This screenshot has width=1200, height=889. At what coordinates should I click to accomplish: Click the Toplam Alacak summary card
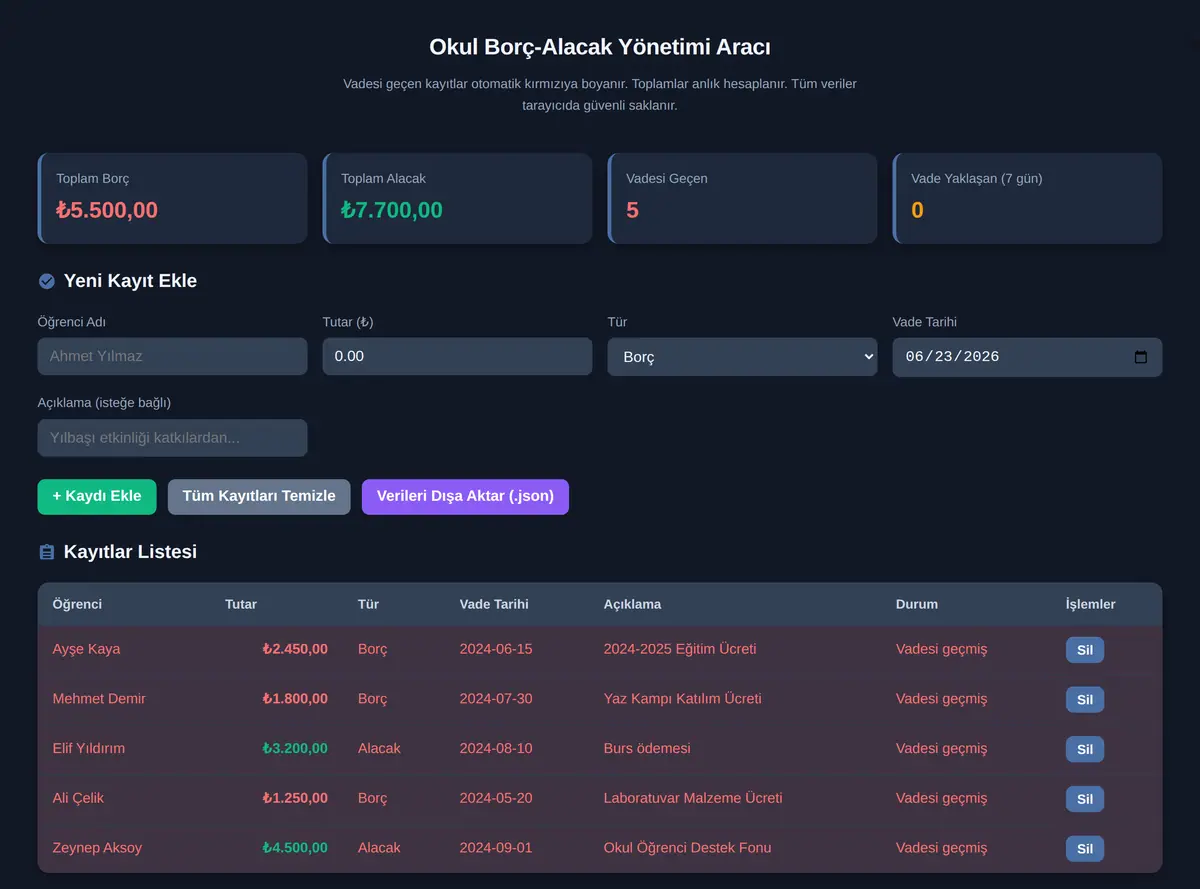pos(457,198)
